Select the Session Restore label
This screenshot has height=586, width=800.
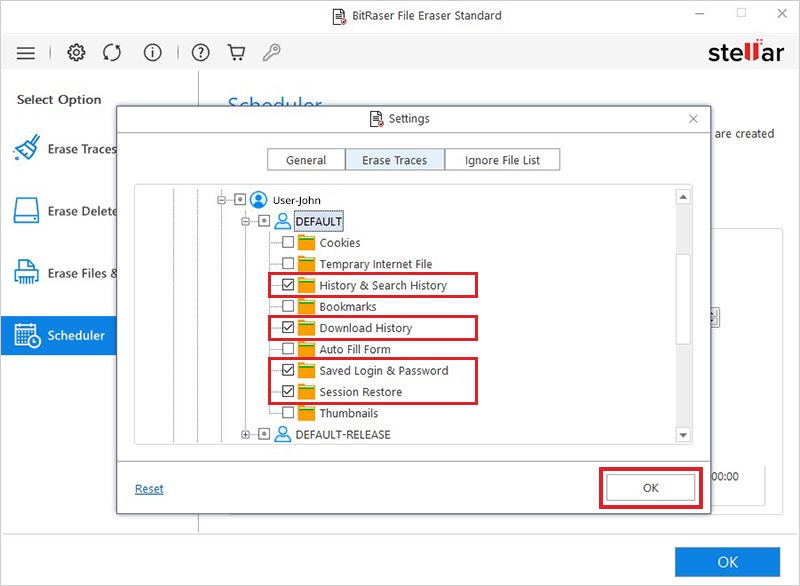[361, 392]
